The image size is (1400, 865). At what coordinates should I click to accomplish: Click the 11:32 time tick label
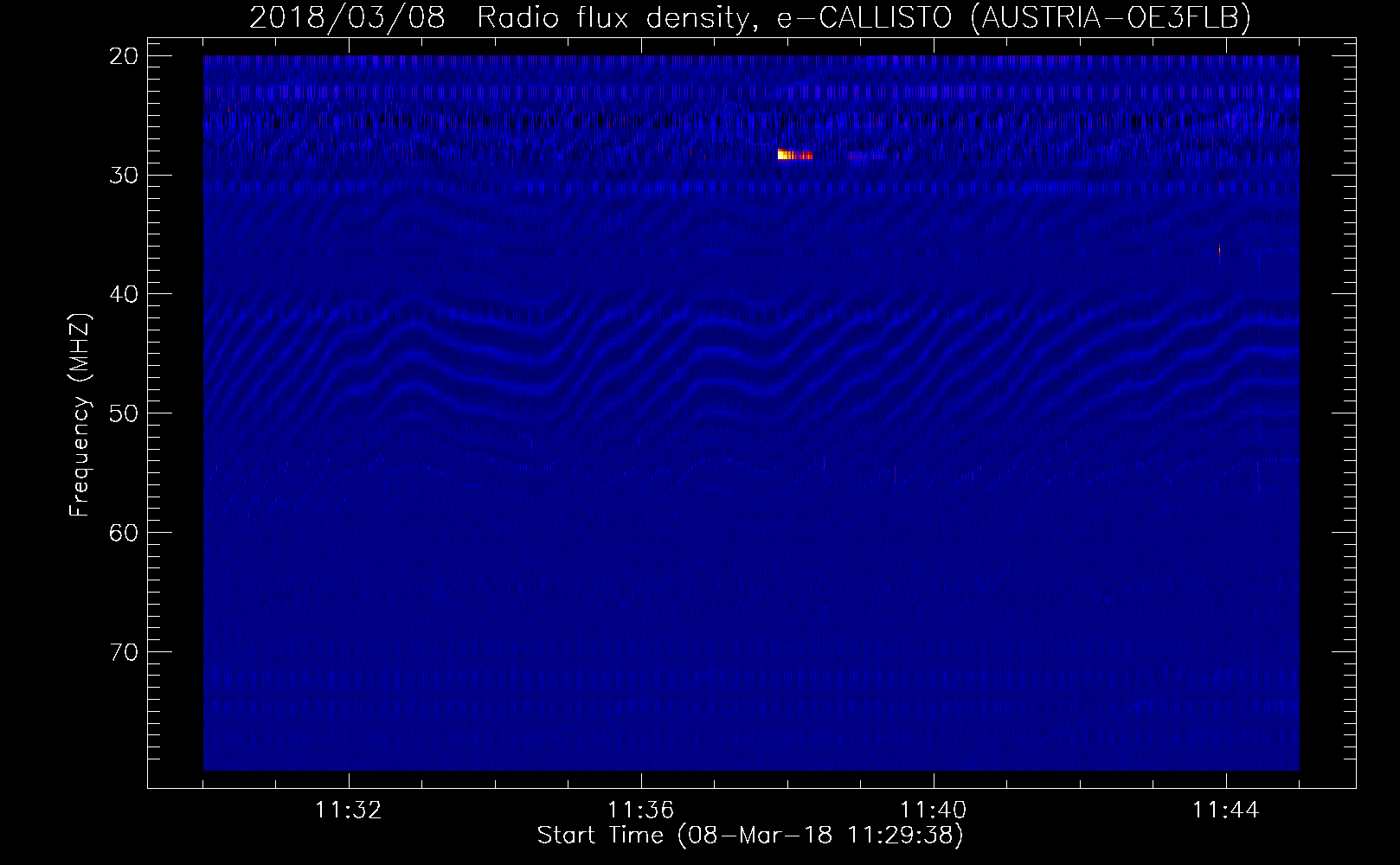pyautogui.click(x=349, y=811)
